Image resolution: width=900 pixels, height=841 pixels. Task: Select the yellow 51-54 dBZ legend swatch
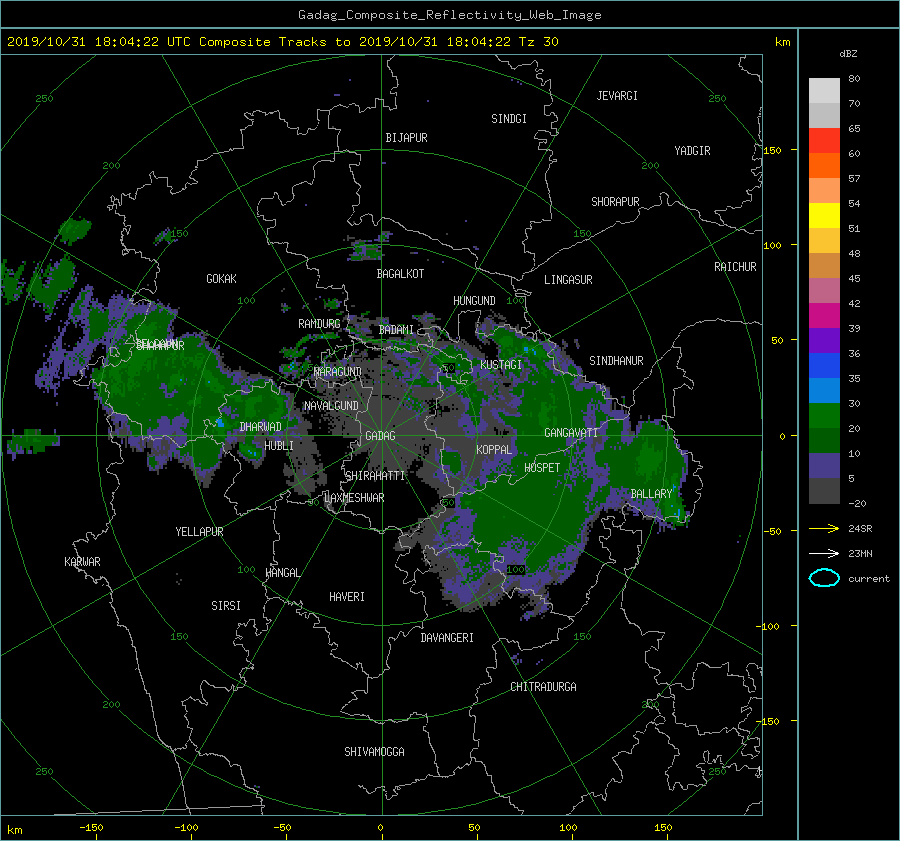point(824,216)
